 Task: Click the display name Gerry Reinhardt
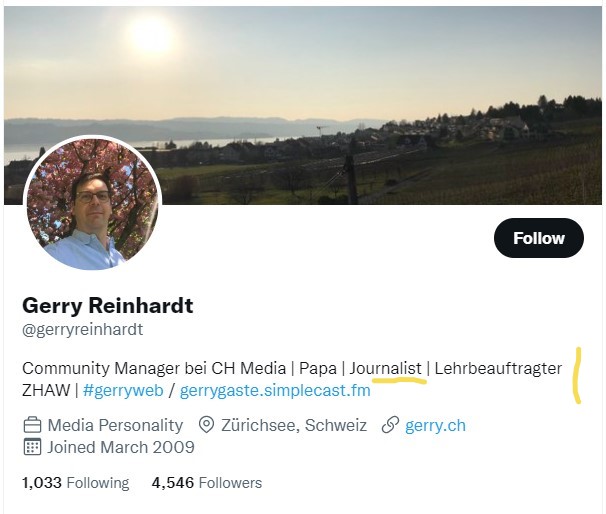[x=107, y=305]
